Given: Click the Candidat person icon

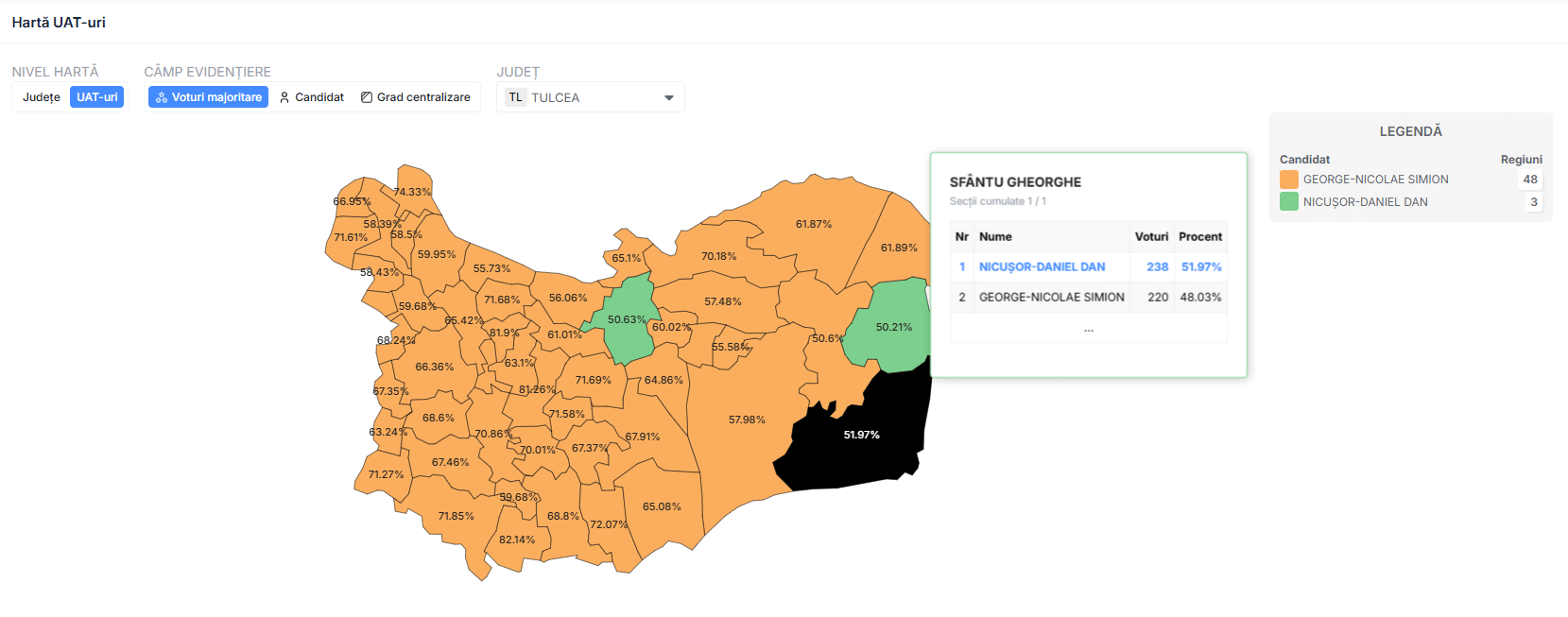Looking at the screenshot, I should (284, 97).
